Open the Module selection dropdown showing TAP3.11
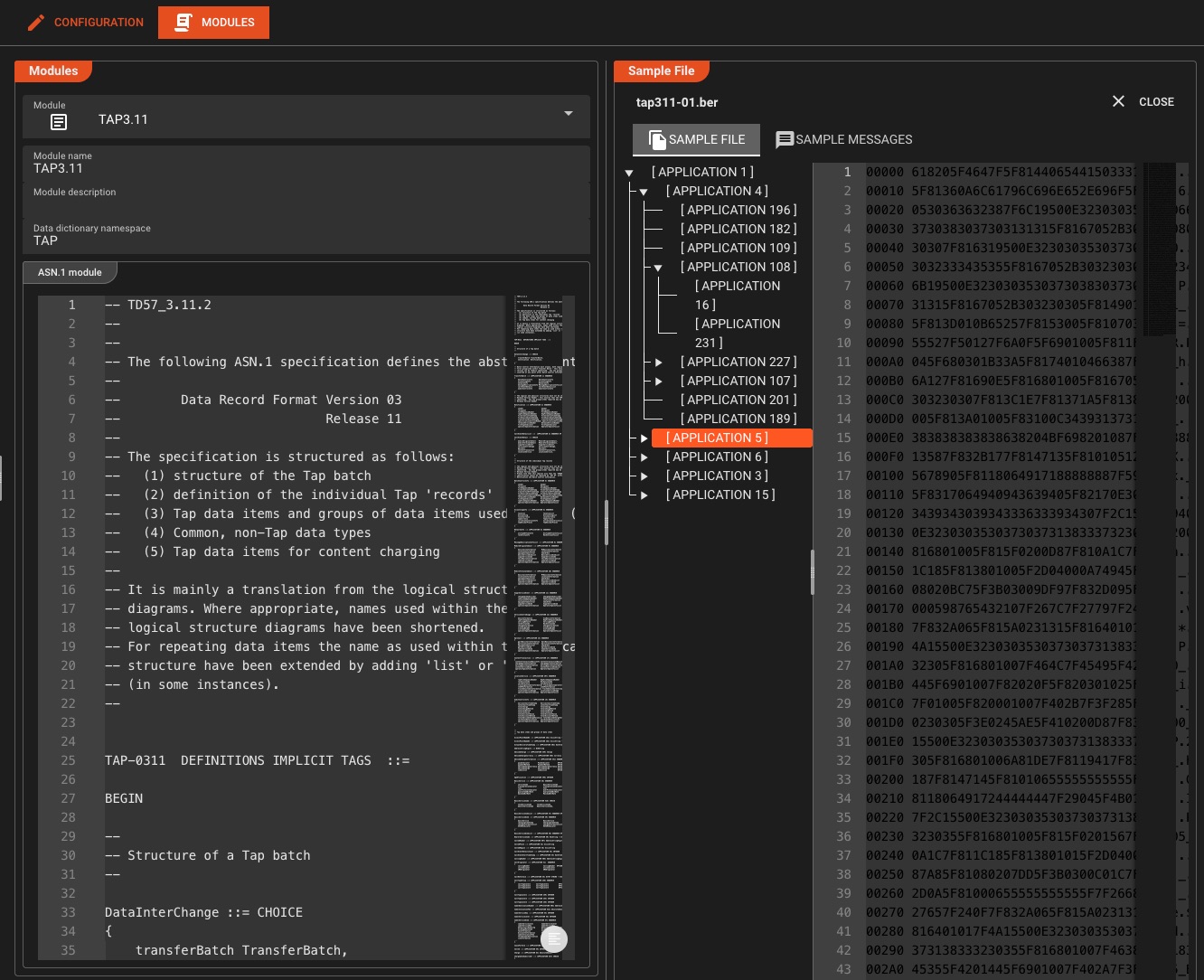The image size is (1204, 980). 568,114
